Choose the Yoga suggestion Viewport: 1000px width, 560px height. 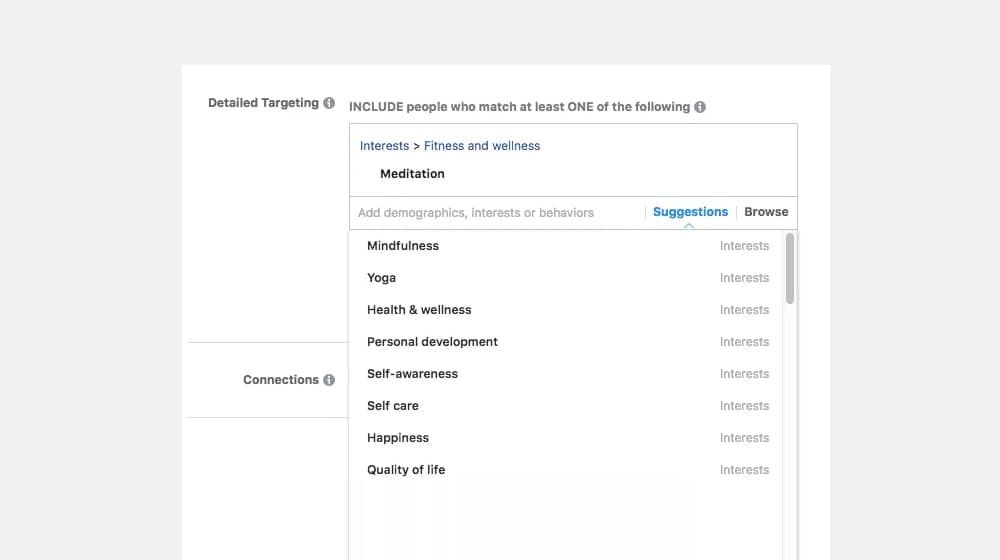(x=381, y=278)
